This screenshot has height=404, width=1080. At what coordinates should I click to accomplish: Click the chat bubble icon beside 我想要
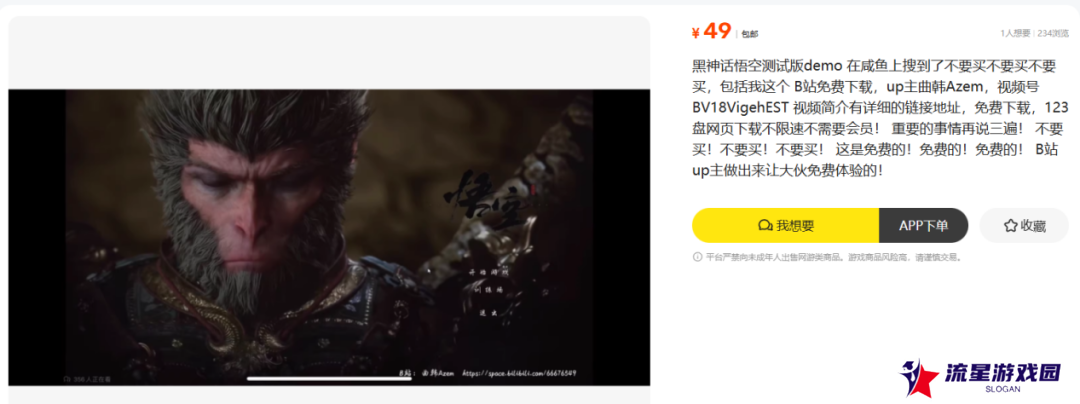pos(765,226)
